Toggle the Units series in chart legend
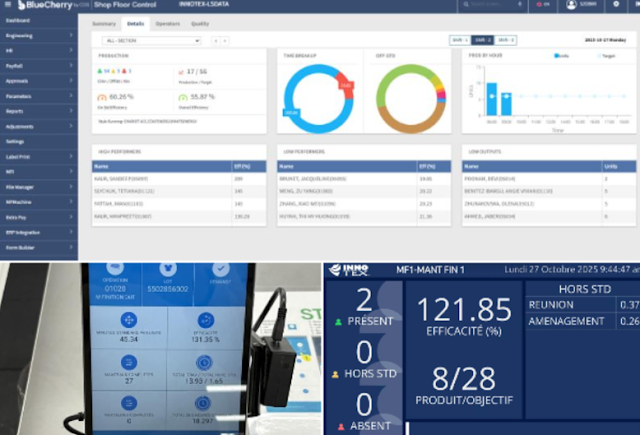 click(561, 55)
